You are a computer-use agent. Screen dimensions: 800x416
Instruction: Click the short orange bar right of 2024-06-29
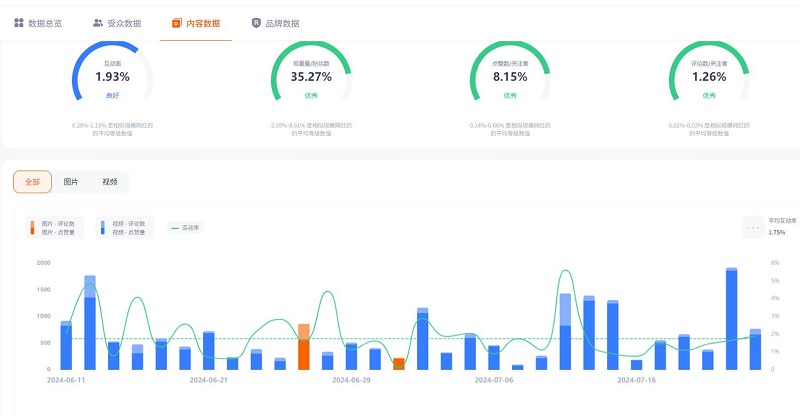pos(399,364)
